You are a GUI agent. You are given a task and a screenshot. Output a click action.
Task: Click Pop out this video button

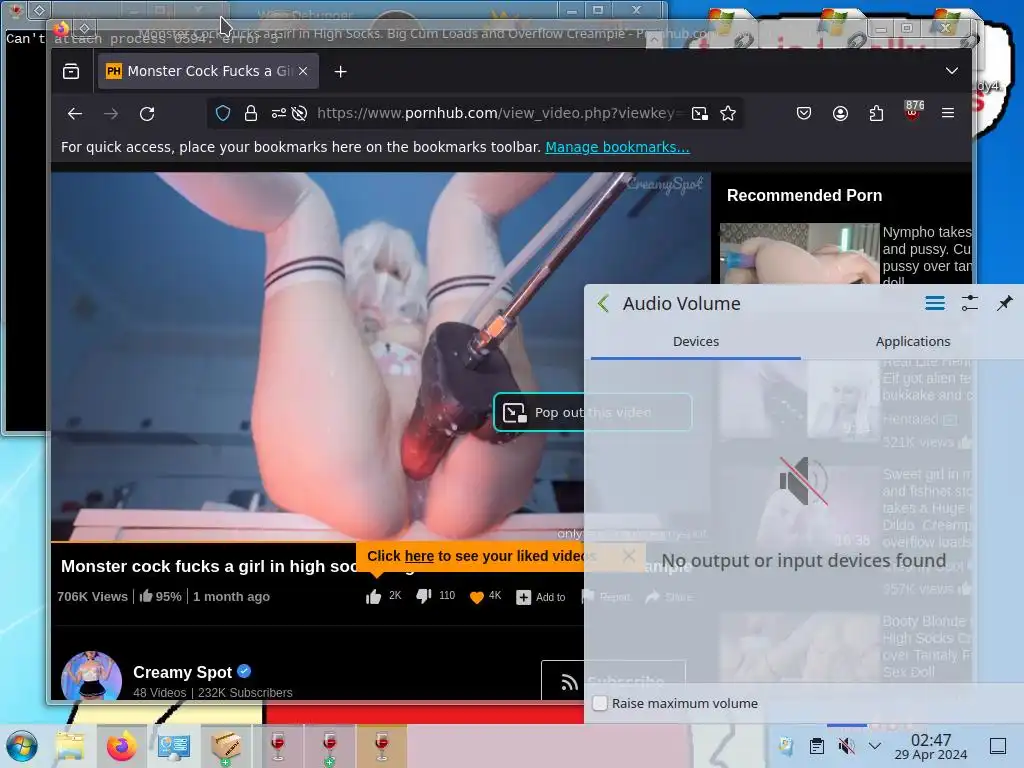coord(592,412)
